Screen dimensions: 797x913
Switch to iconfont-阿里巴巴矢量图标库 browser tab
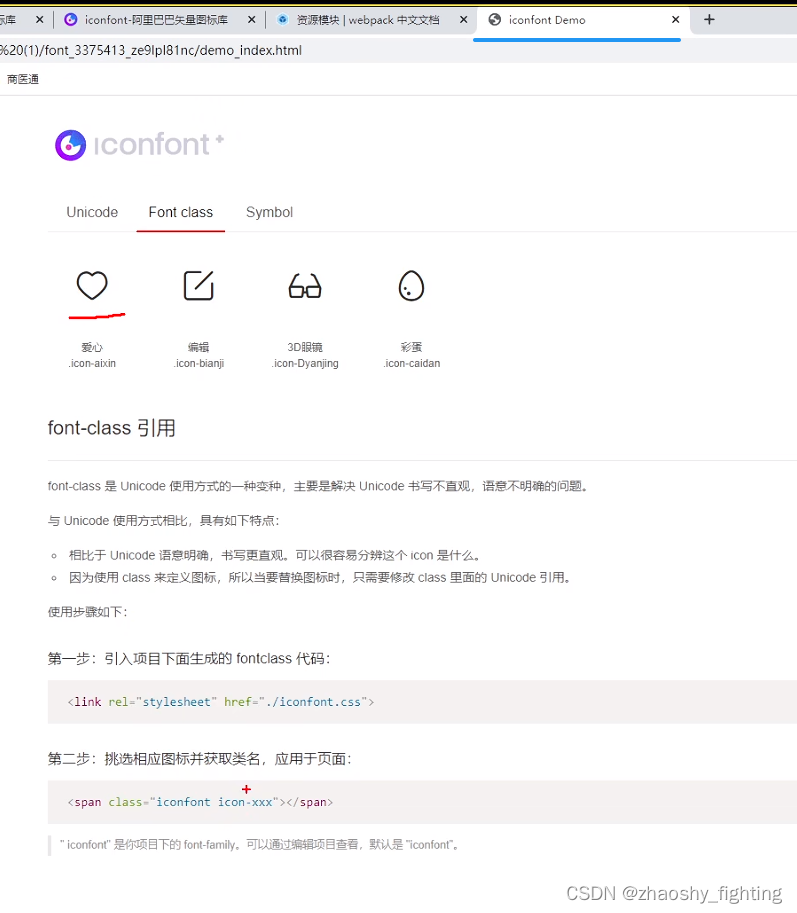(155, 20)
